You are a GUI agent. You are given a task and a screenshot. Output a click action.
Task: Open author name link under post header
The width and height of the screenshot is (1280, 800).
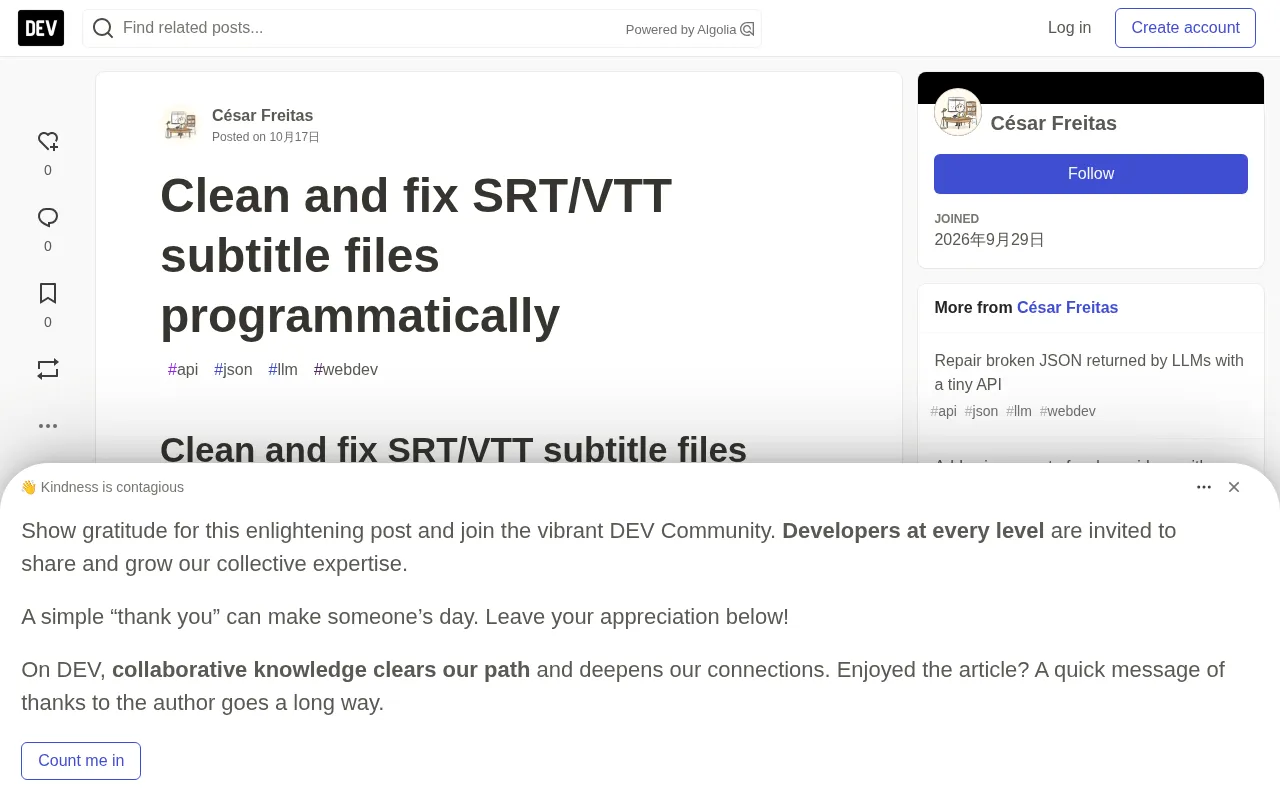tap(262, 115)
